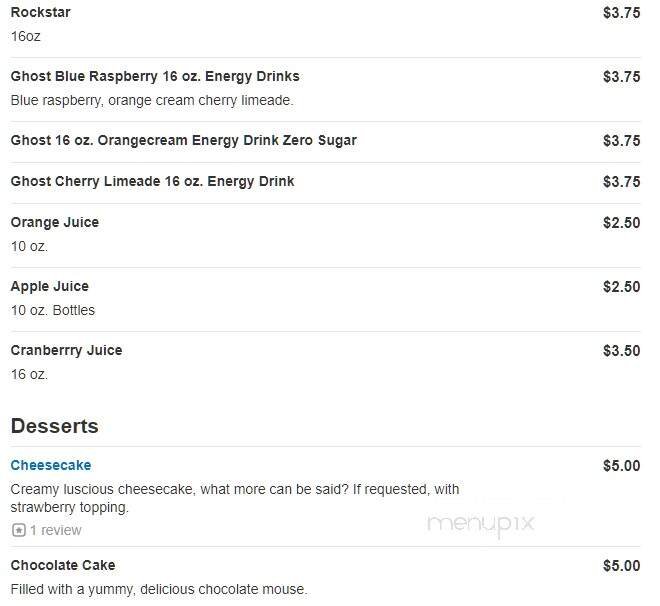This screenshot has width=660, height=606.
Task: Click the "10 oz. Bottles" Apple Juice description
Action: click(53, 310)
